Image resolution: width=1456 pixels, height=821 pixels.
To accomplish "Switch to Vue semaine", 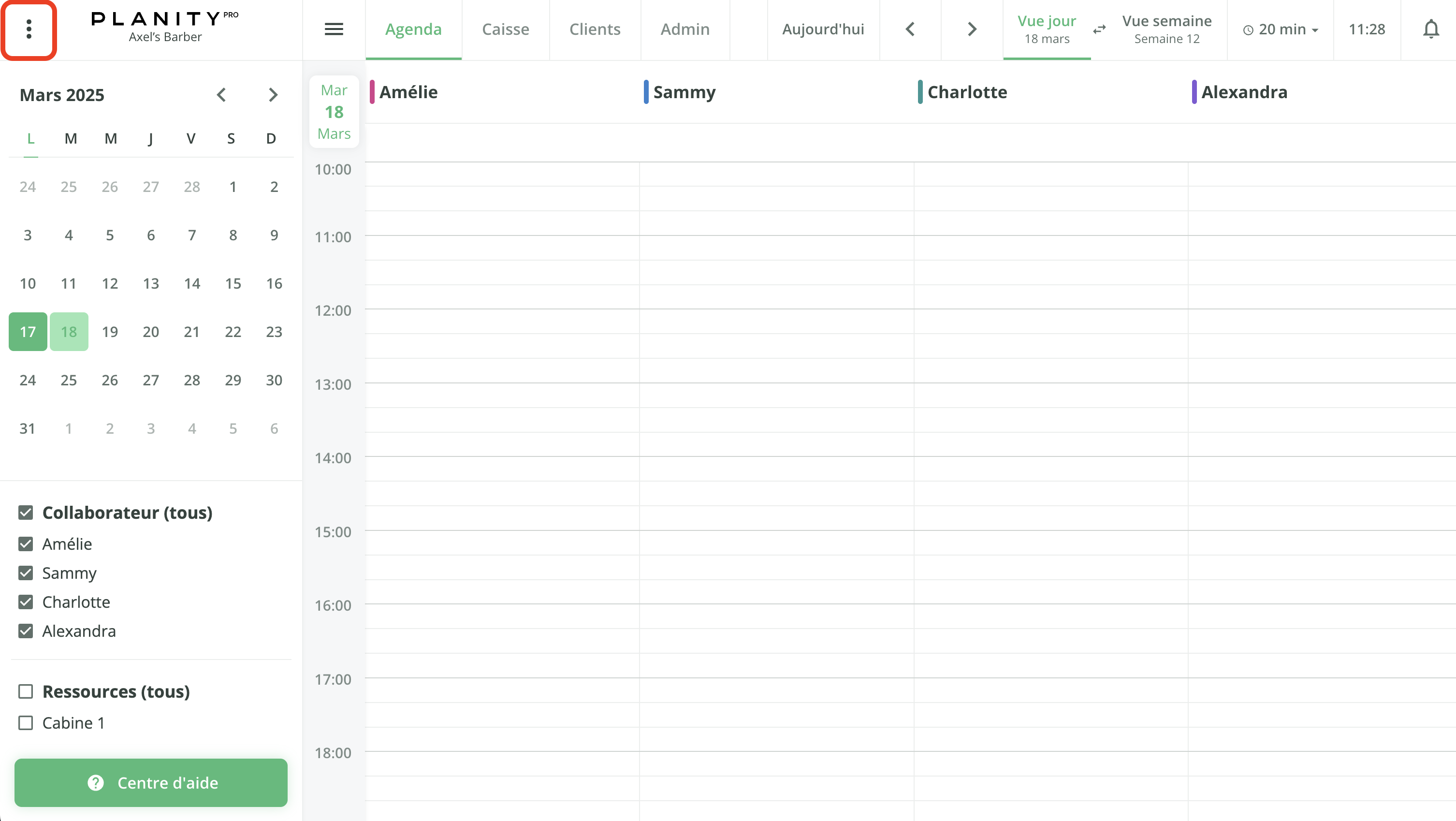I will 1166,29.
